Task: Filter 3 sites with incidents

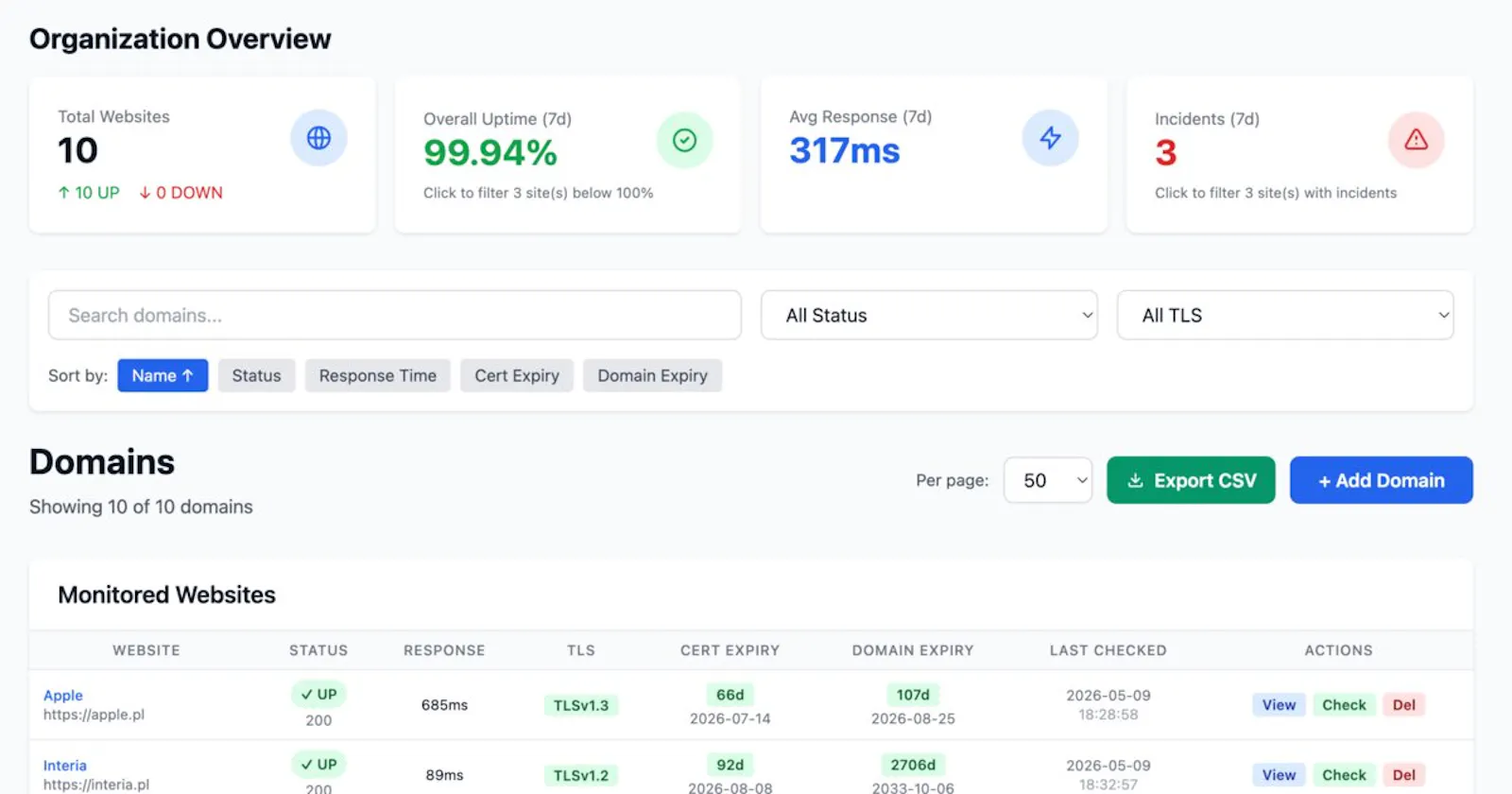Action: [1275, 193]
